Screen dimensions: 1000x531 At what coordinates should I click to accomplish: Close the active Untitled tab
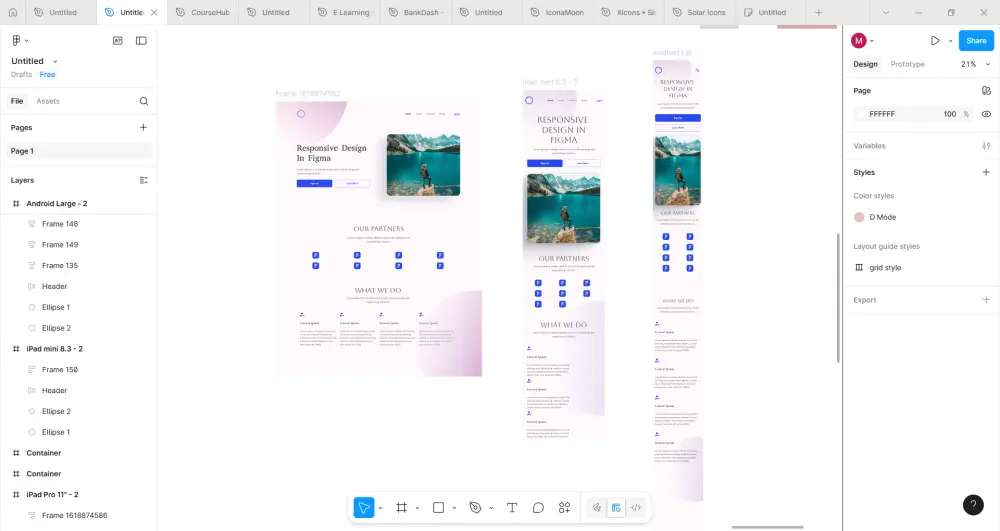154,12
